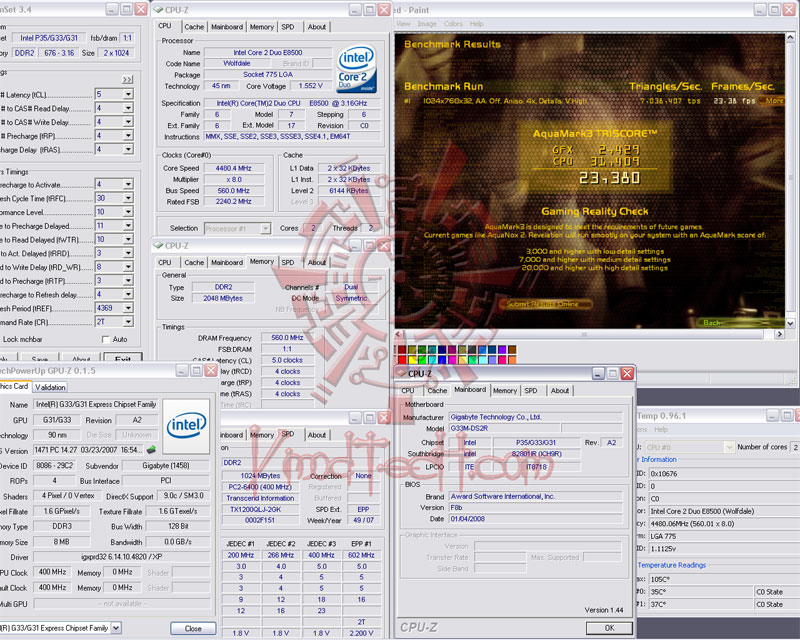The image size is (800, 640).
Task: Close the Mainboard CPU-Z window with X
Action: tap(627, 374)
